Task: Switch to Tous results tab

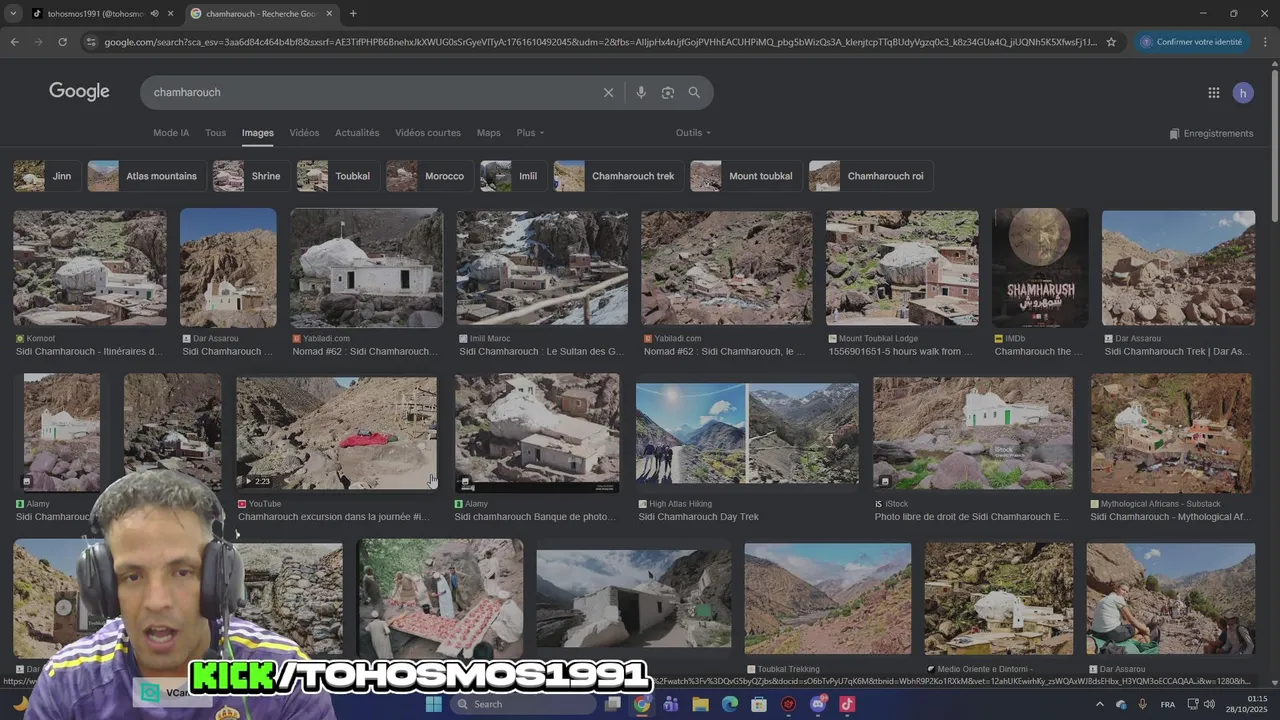Action: pos(215,133)
